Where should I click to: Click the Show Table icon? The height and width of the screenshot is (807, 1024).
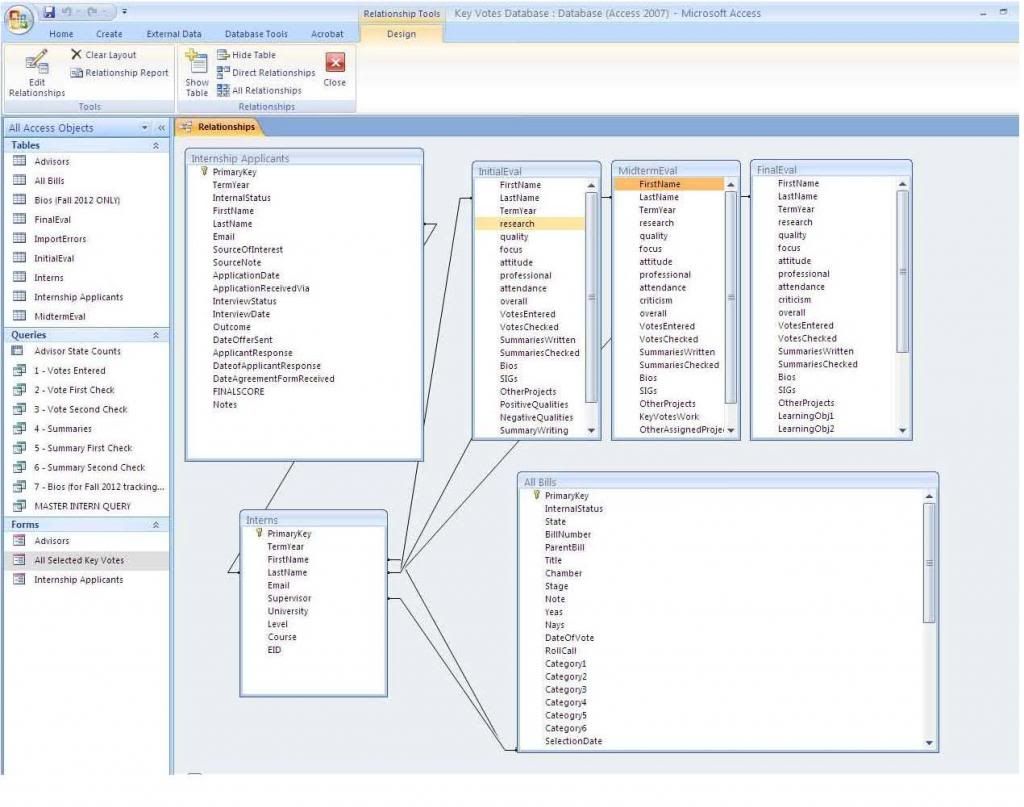(197, 66)
